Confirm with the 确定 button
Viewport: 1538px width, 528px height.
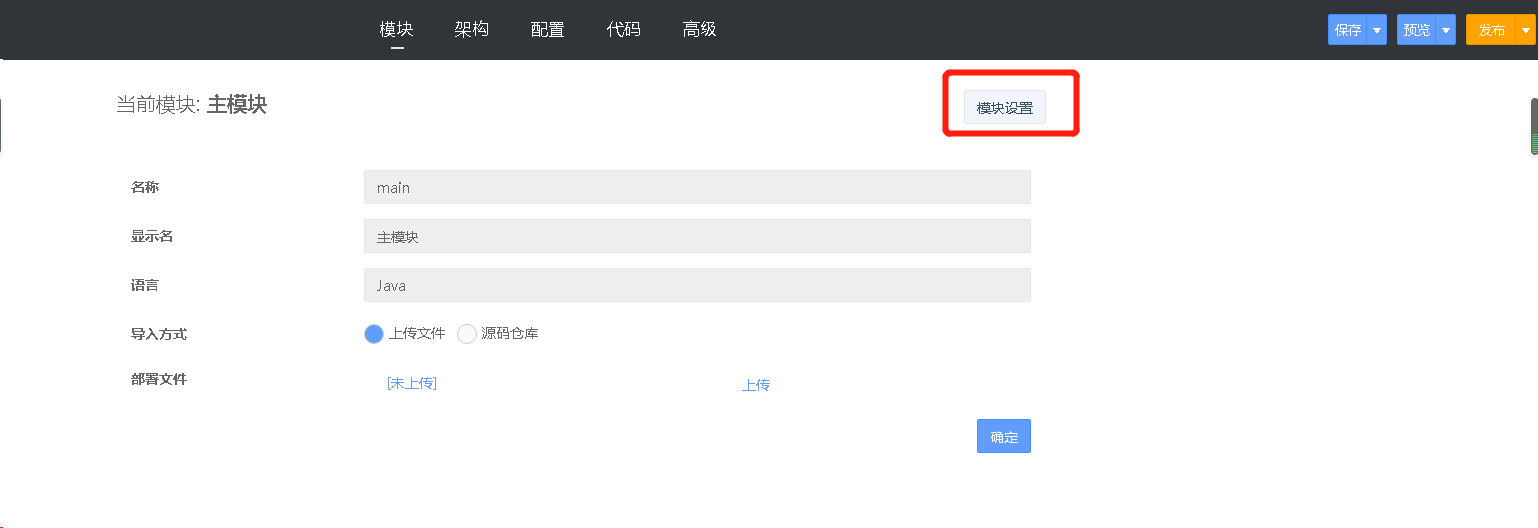point(1003,436)
